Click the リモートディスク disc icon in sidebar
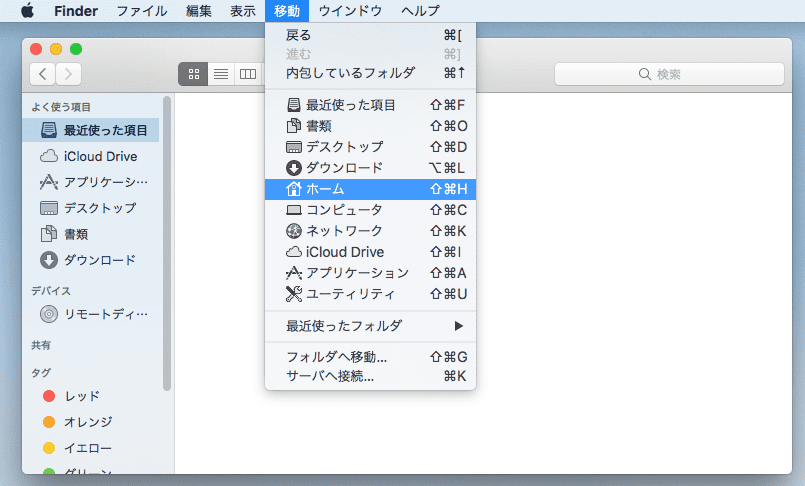The height and width of the screenshot is (486, 805). [49, 314]
